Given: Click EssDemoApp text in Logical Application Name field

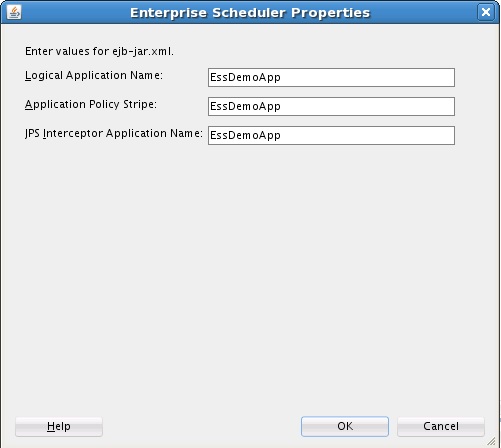Looking at the screenshot, I should tap(245, 78).
